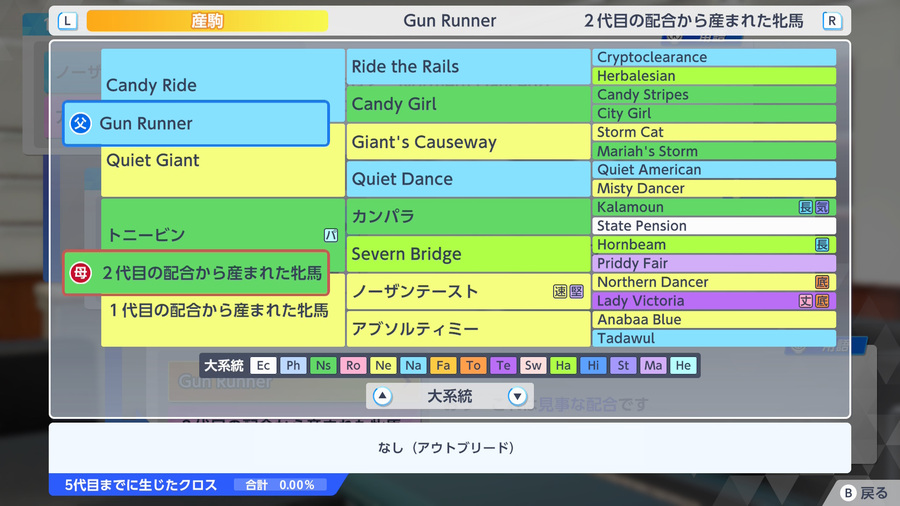900x506 pixels.
Task: Click the Na lineage color swatch
Action: (x=413, y=365)
